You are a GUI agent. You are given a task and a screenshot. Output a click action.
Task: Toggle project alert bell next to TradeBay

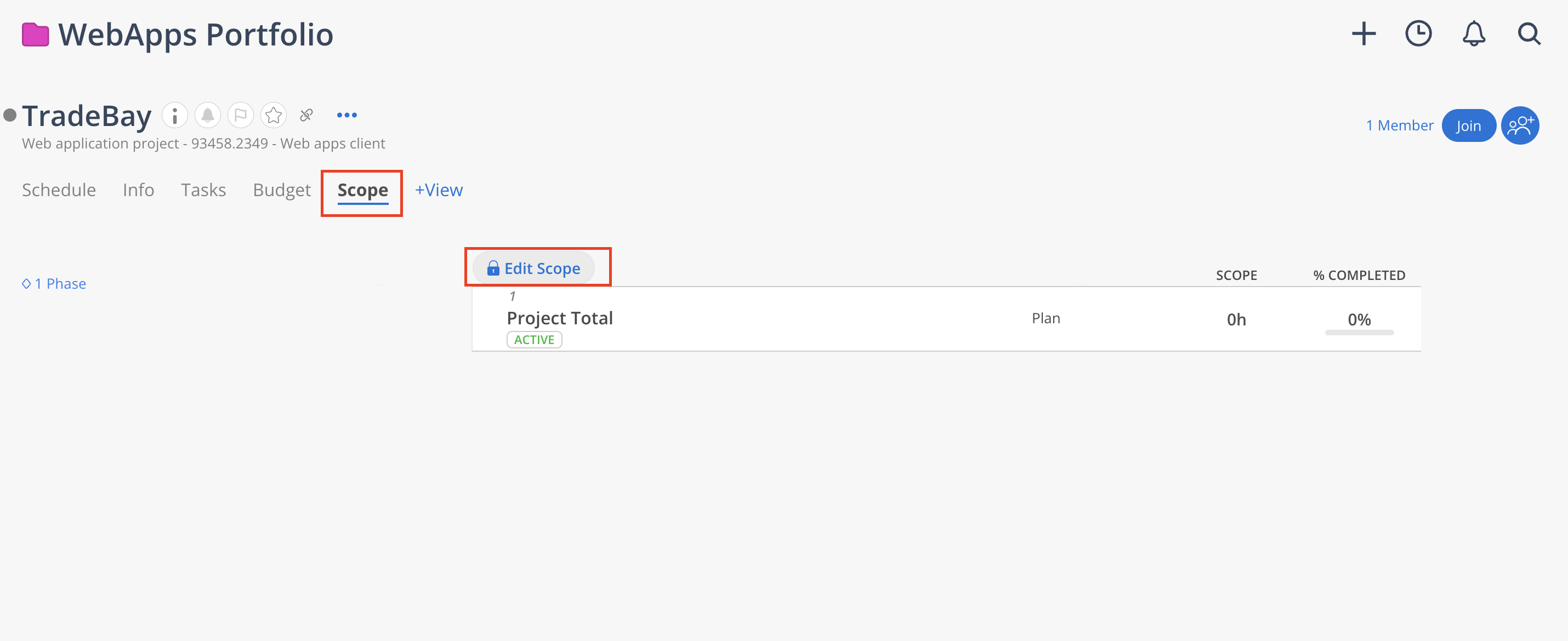208,115
